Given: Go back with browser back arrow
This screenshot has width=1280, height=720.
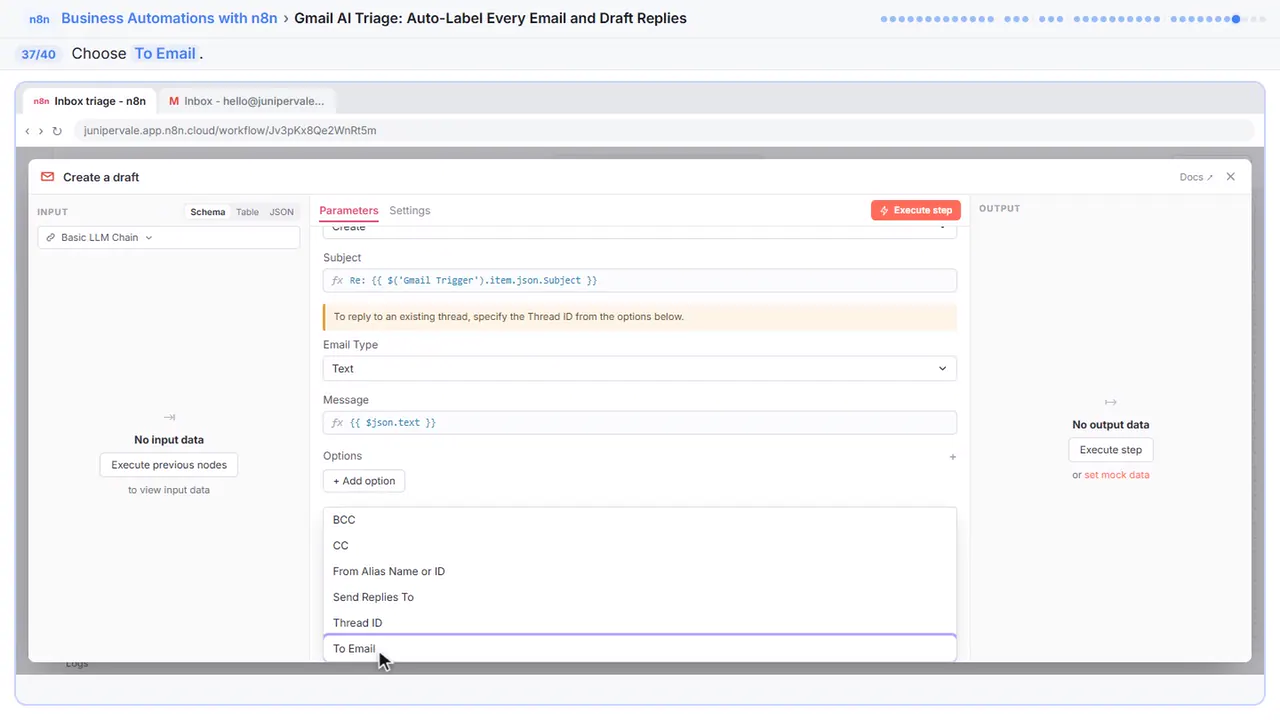Looking at the screenshot, I should click(27, 131).
